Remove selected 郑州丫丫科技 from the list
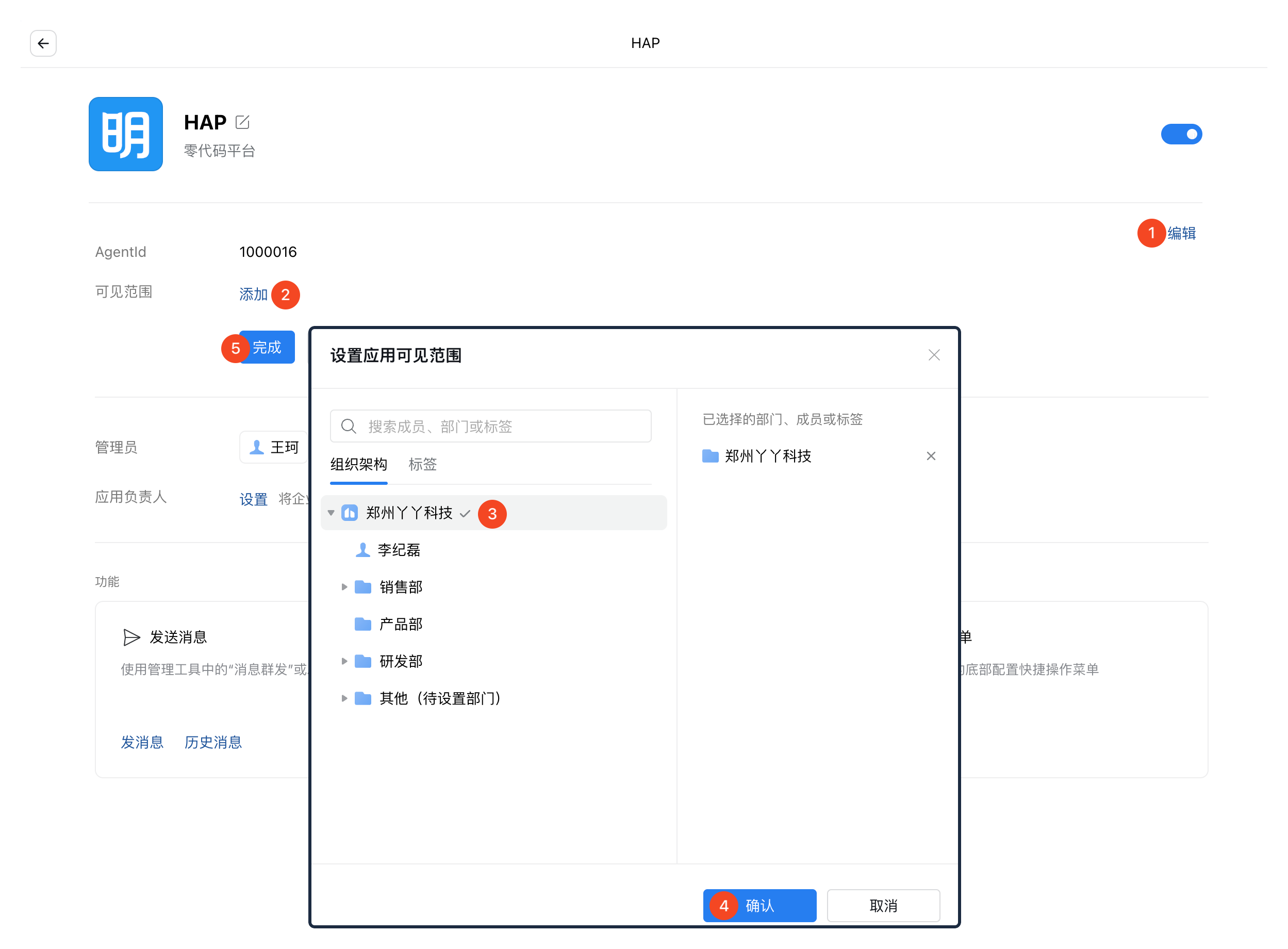Image resolution: width=1288 pixels, height=949 pixels. 930,455
